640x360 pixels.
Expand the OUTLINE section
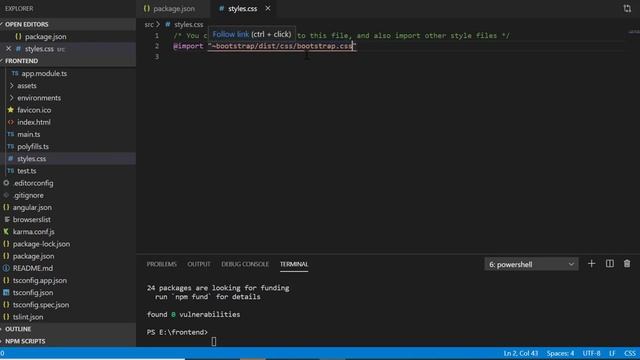[18, 329]
